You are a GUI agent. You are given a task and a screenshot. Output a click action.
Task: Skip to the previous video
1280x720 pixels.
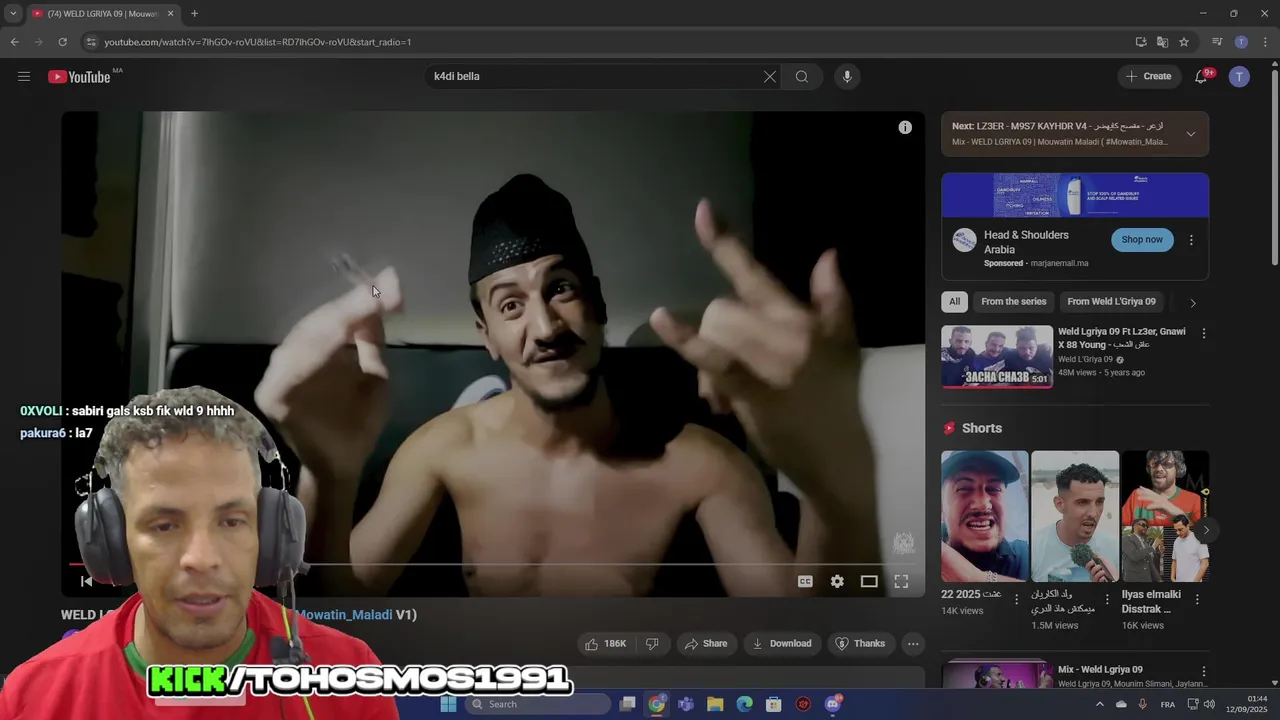tap(86, 581)
